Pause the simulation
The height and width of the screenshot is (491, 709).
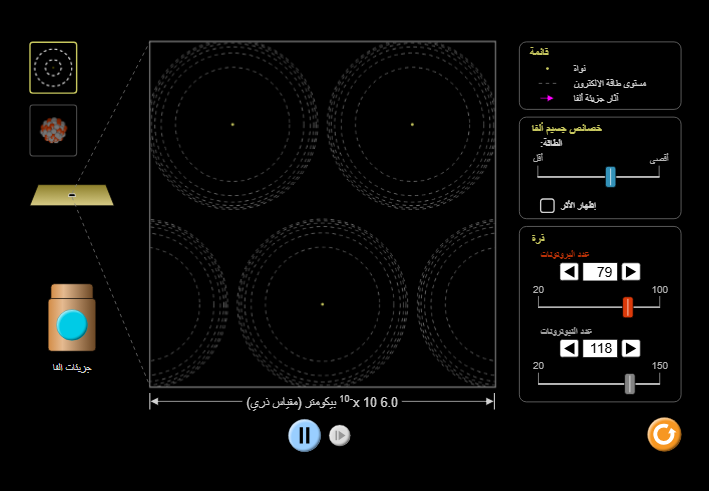coord(305,435)
